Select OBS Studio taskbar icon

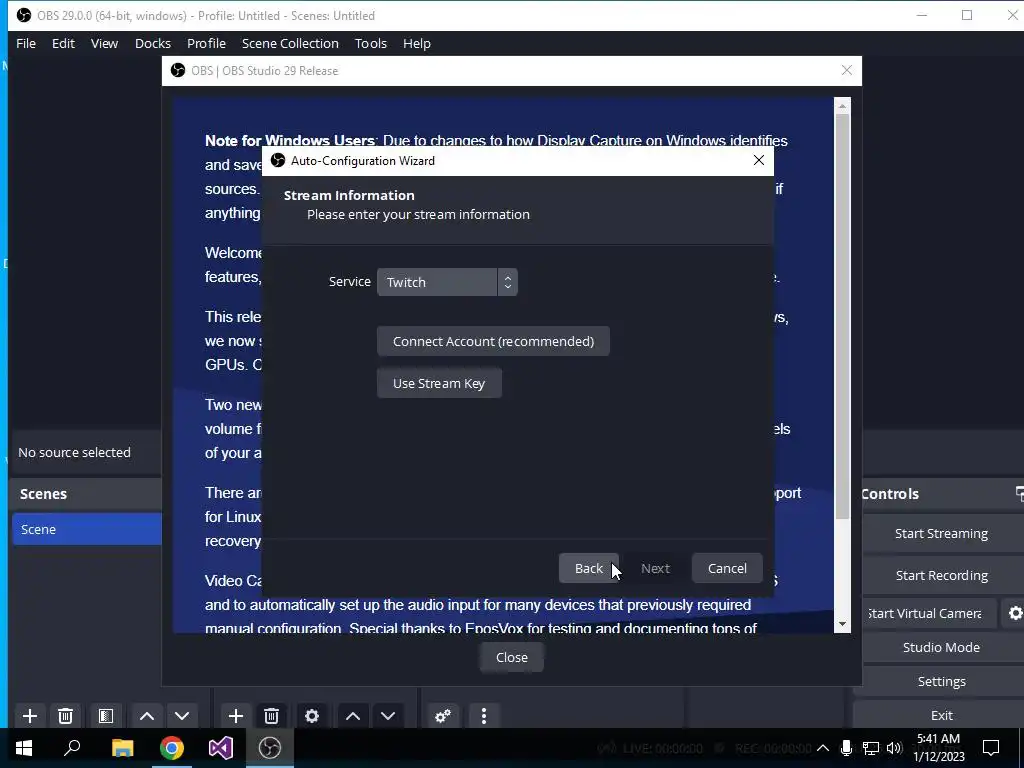[270, 748]
